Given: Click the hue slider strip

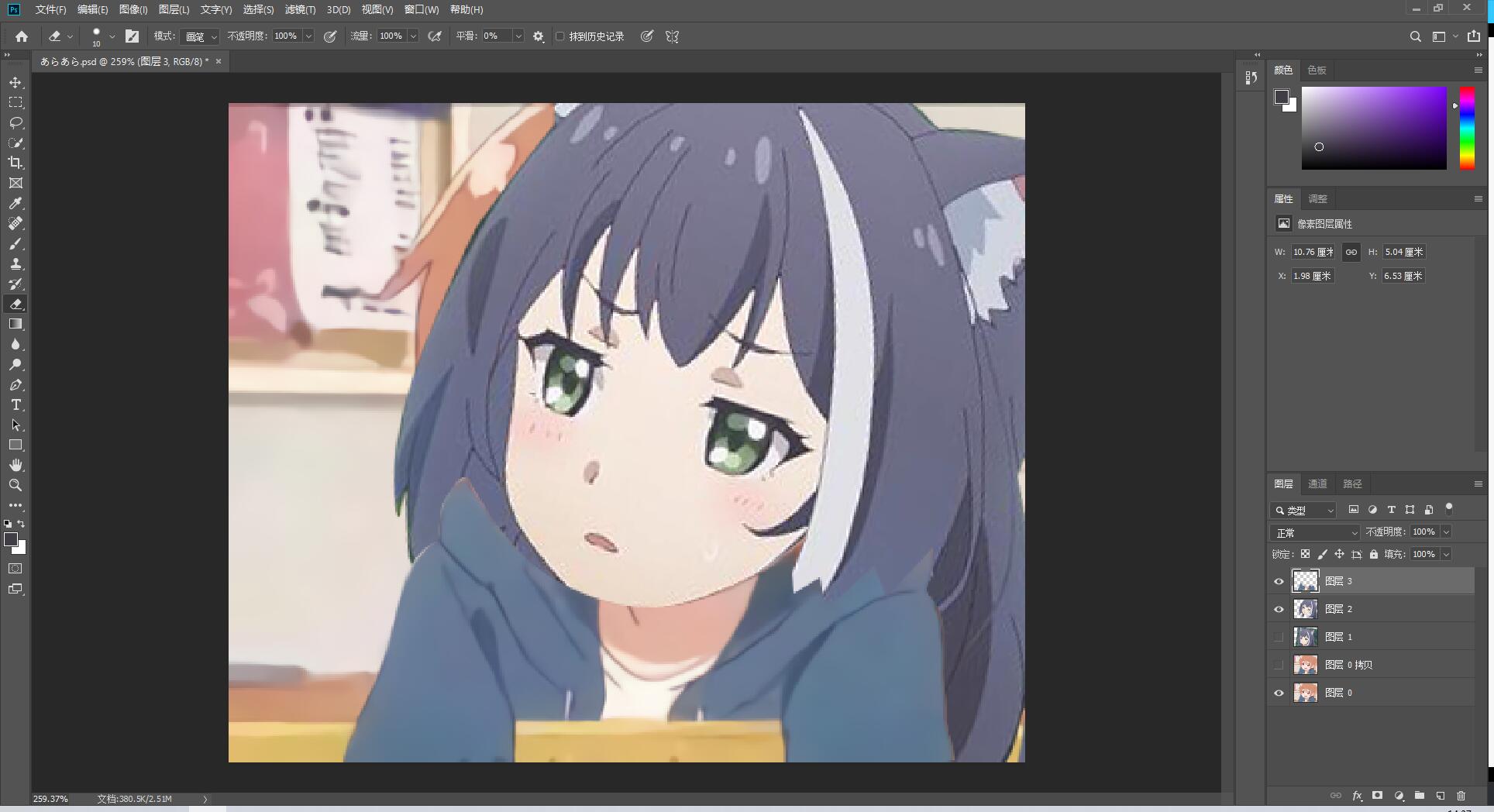Looking at the screenshot, I should coord(1467,128).
